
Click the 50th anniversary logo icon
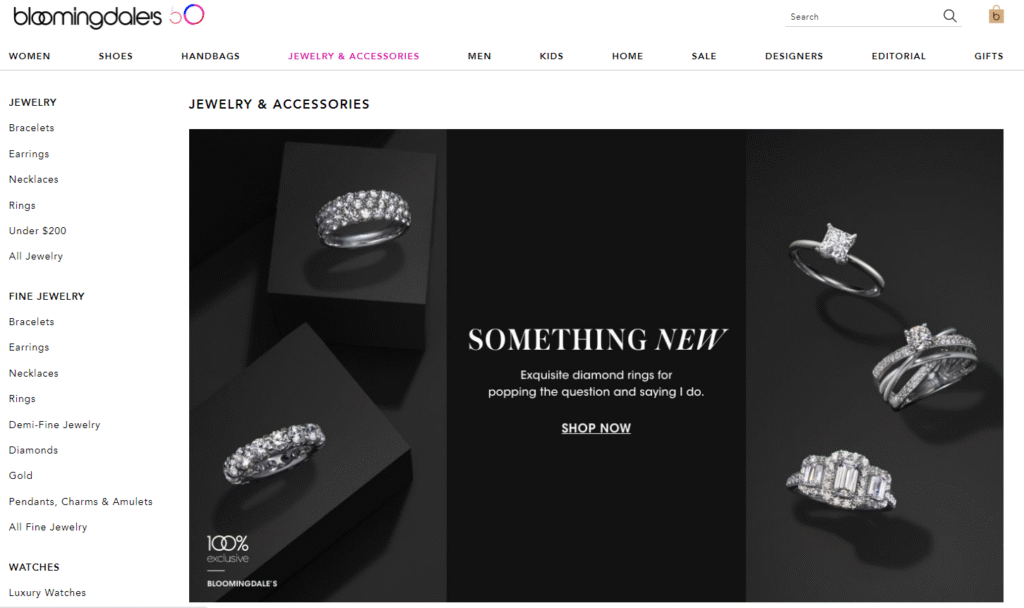click(x=187, y=14)
